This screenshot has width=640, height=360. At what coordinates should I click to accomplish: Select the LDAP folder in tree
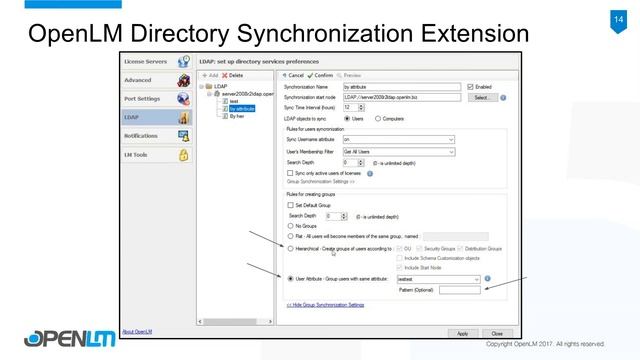pyautogui.click(x=217, y=87)
